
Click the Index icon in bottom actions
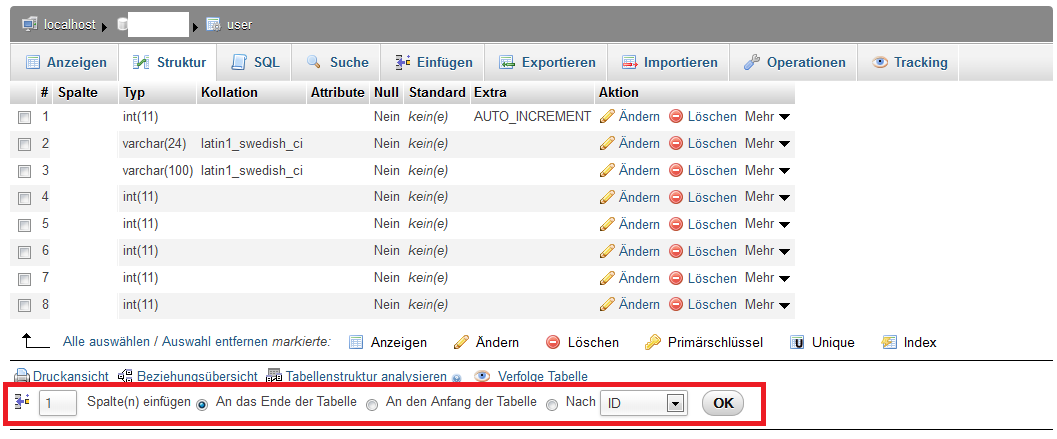pyautogui.click(x=889, y=343)
